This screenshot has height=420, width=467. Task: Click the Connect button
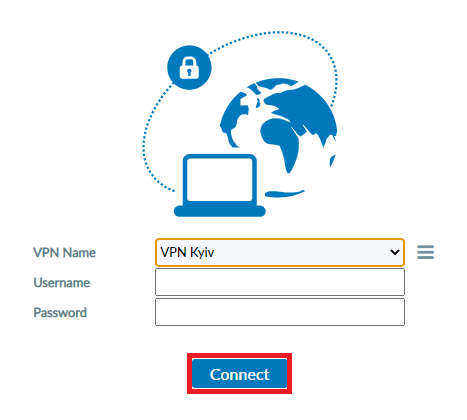239,374
